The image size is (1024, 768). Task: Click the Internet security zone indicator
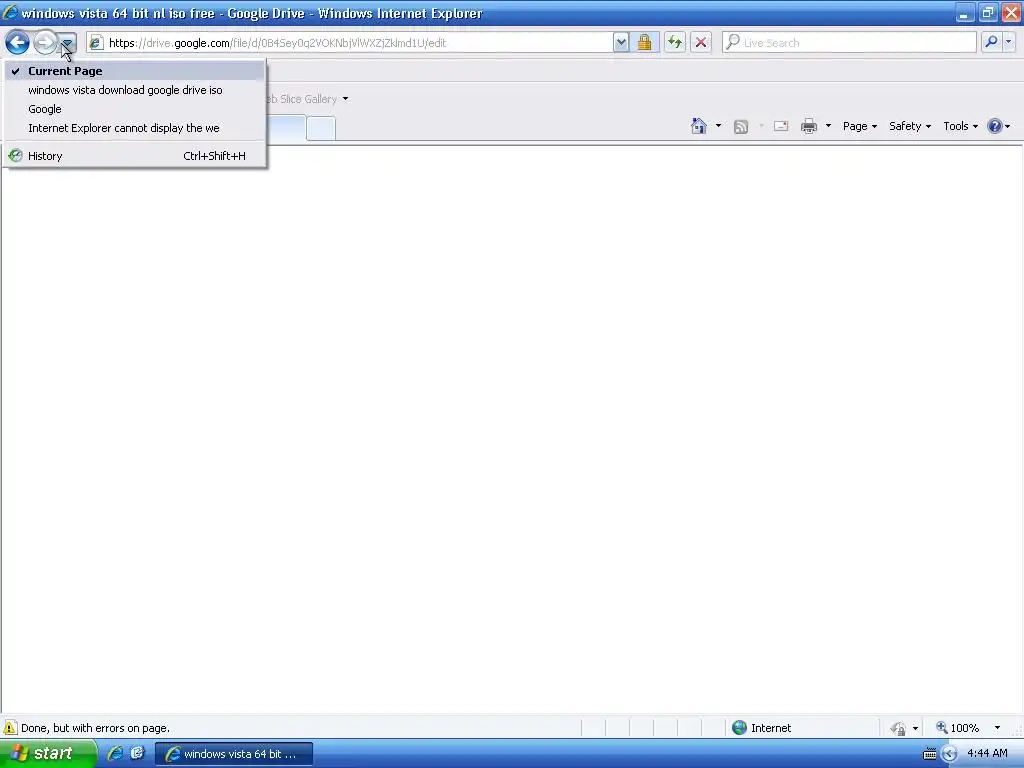761,728
